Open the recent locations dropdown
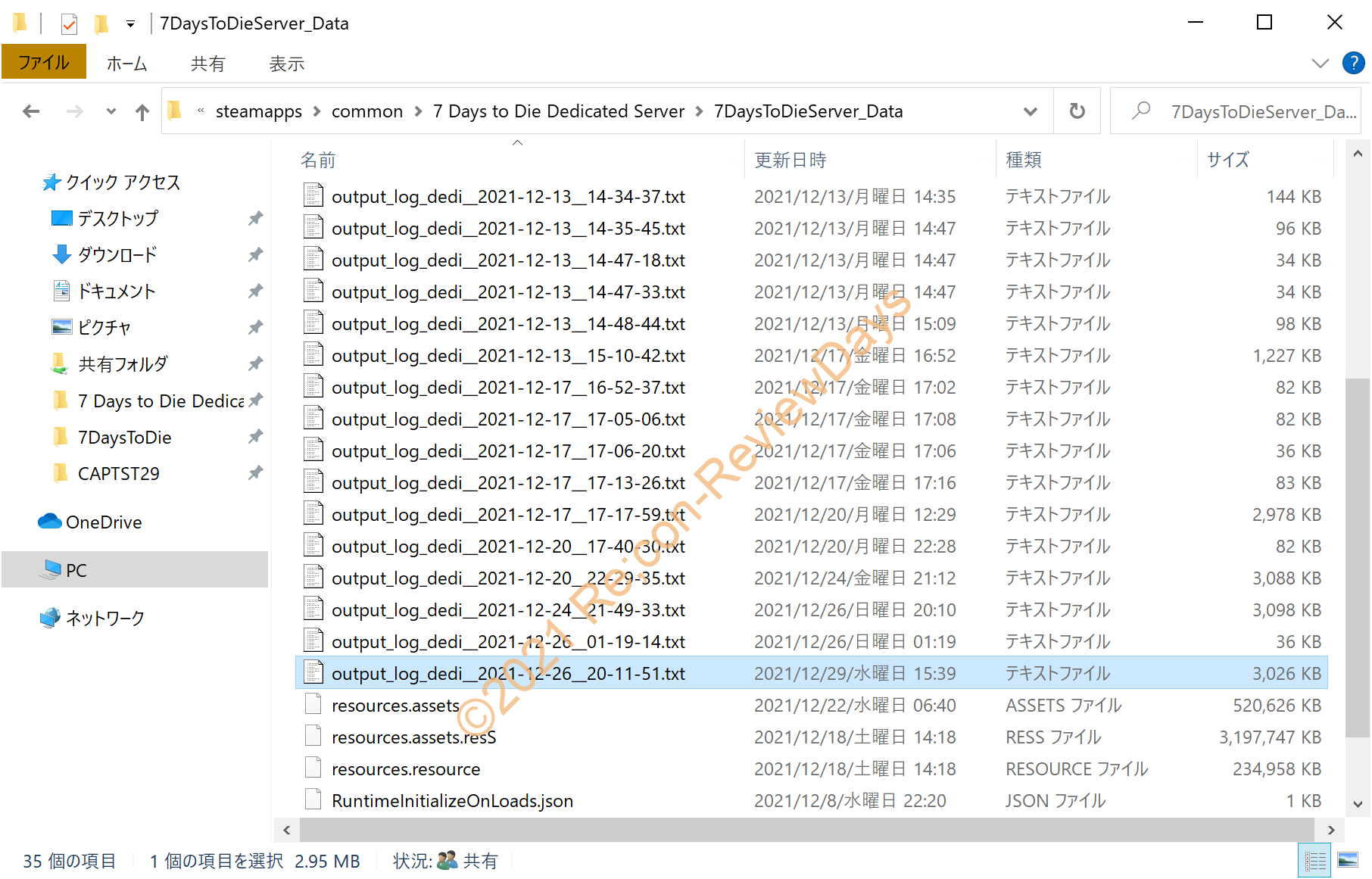 (111, 111)
